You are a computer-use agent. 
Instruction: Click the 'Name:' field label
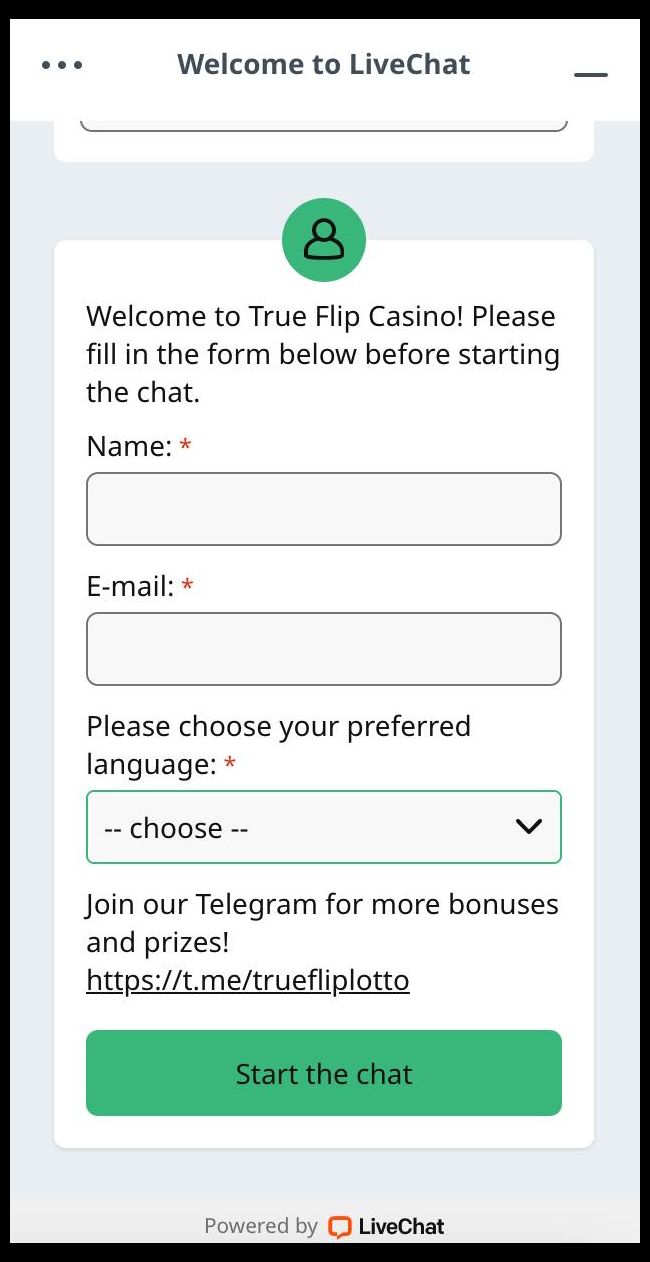tap(129, 446)
